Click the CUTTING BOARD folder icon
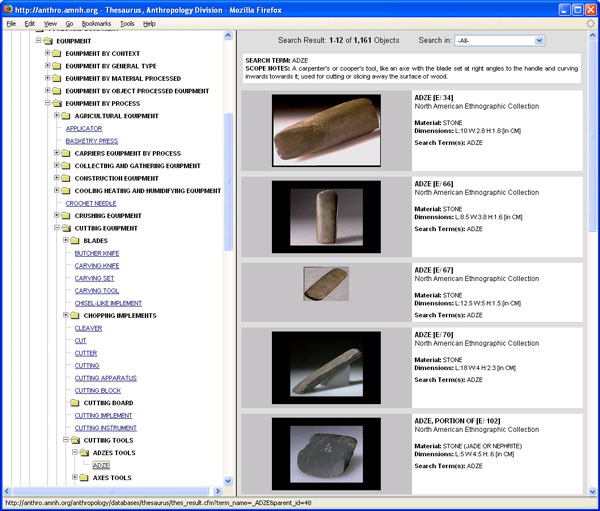 click(75, 403)
